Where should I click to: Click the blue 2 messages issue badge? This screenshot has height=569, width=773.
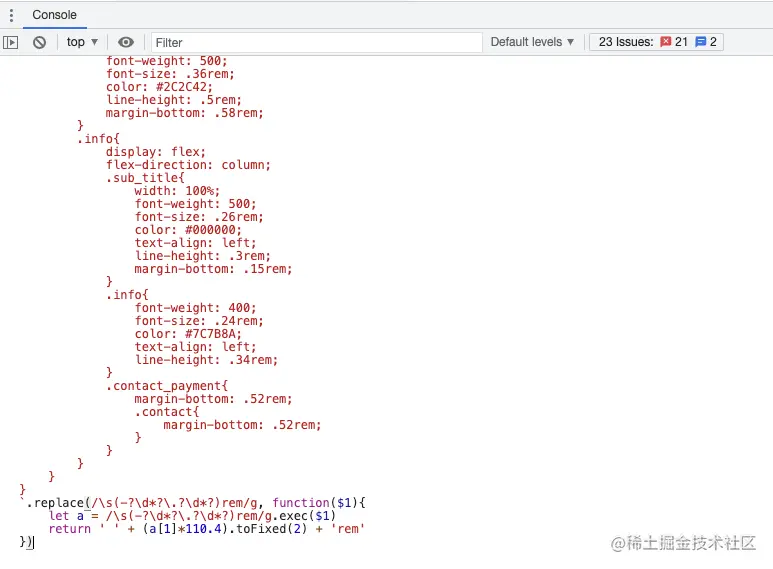coord(706,42)
